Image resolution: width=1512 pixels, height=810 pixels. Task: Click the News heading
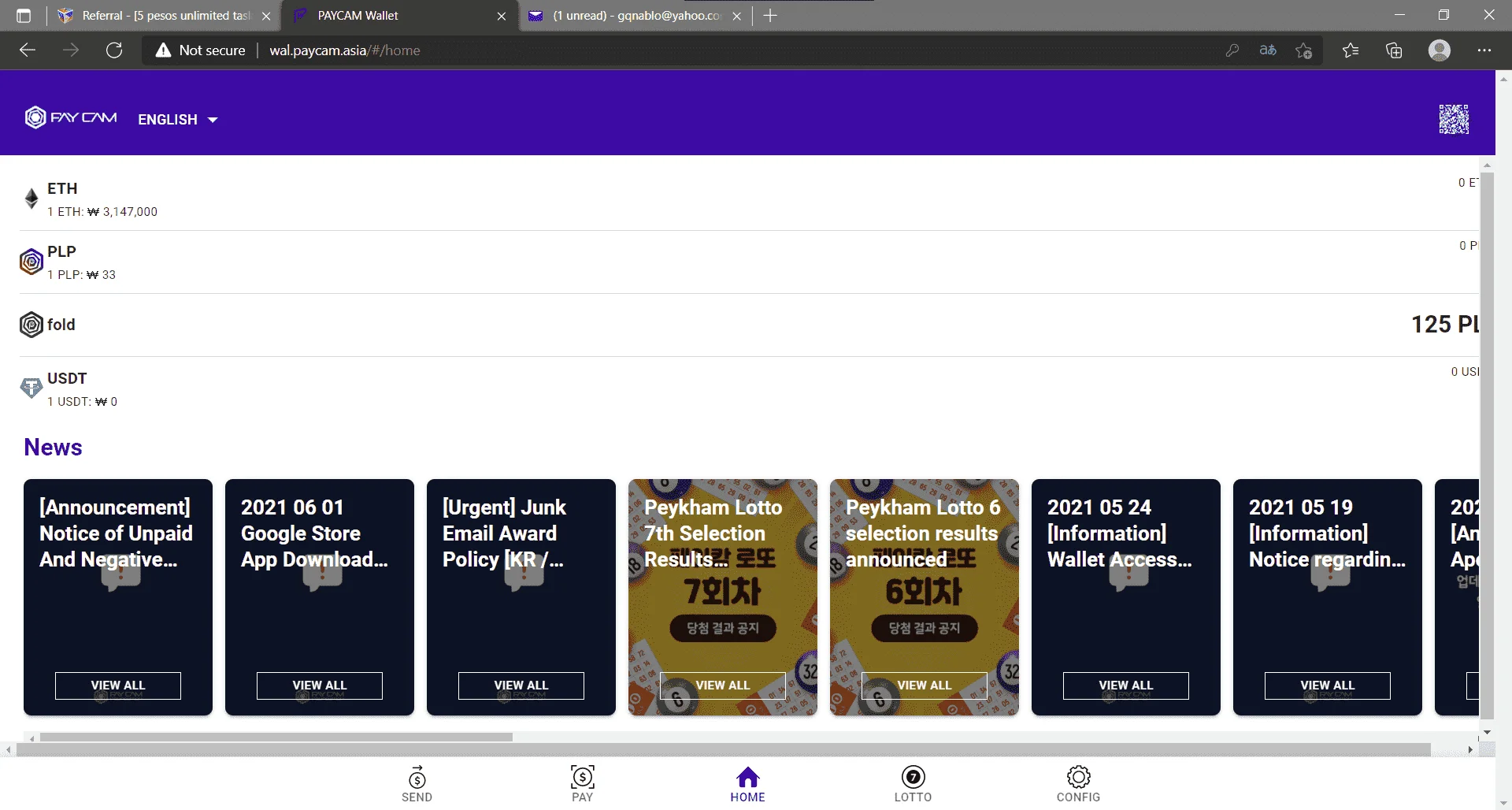(53, 447)
